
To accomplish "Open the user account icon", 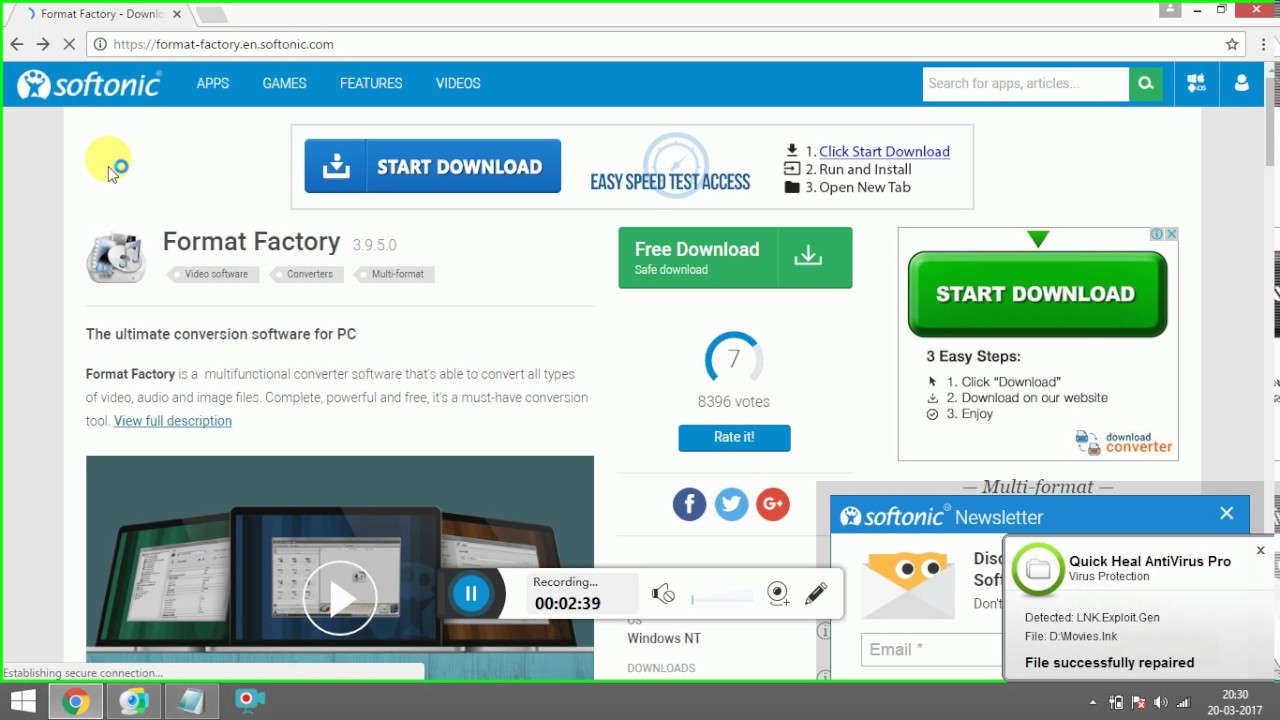I will (1242, 84).
